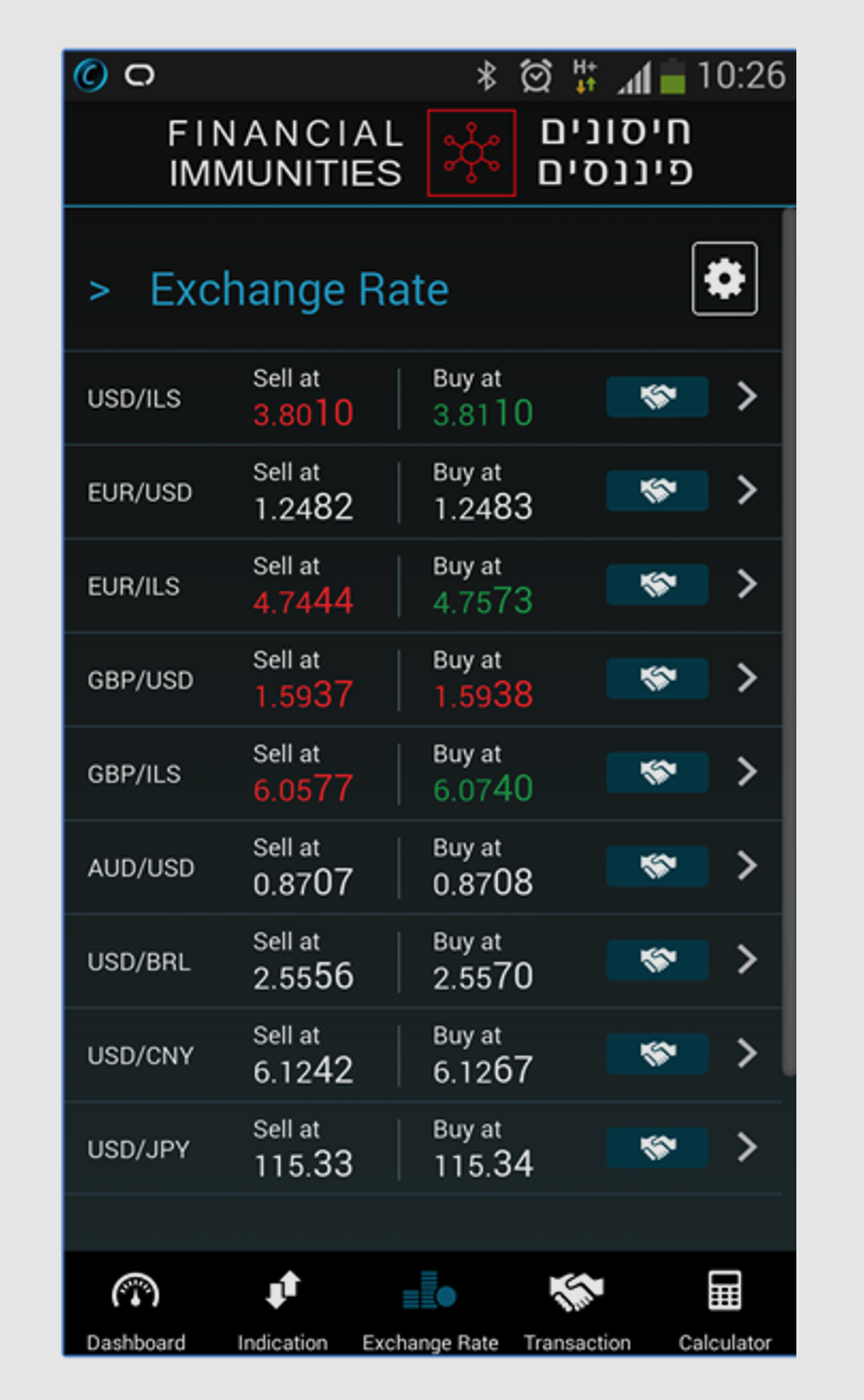The height and width of the screenshot is (1400, 864).
Task: Tap handshake transaction button for GBP/USD
Action: (657, 678)
